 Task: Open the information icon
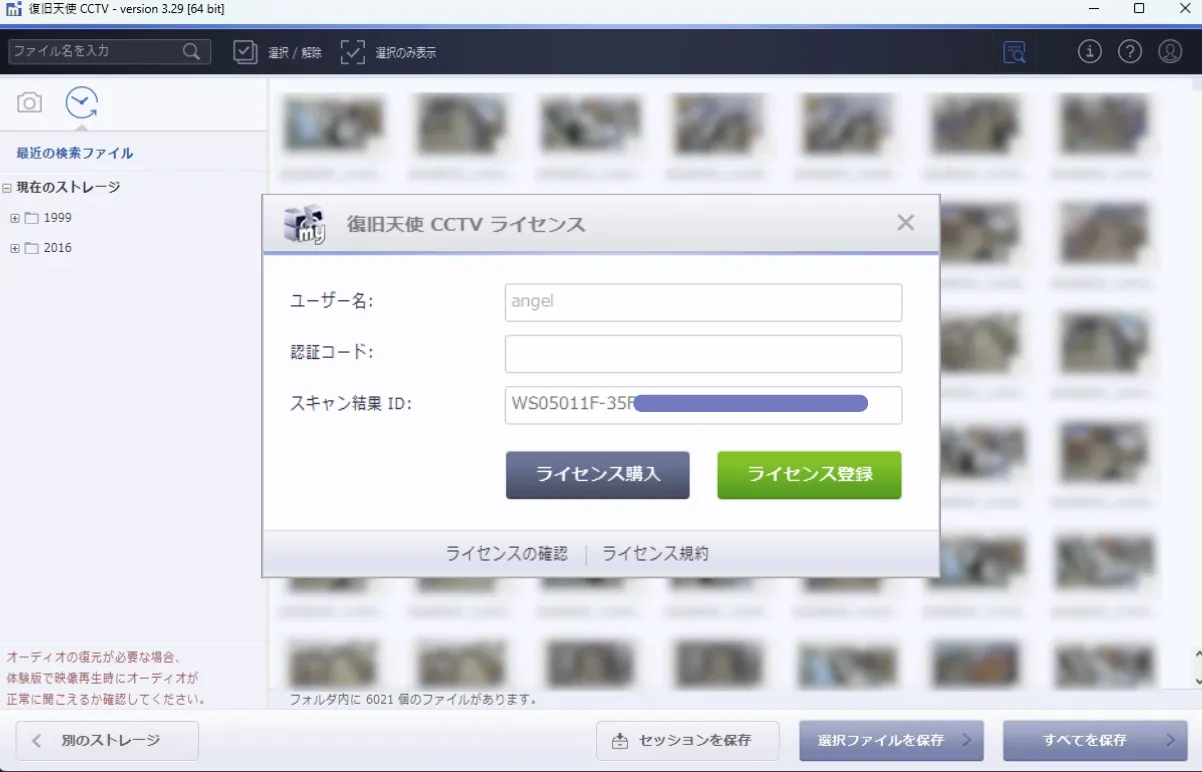coord(1090,52)
